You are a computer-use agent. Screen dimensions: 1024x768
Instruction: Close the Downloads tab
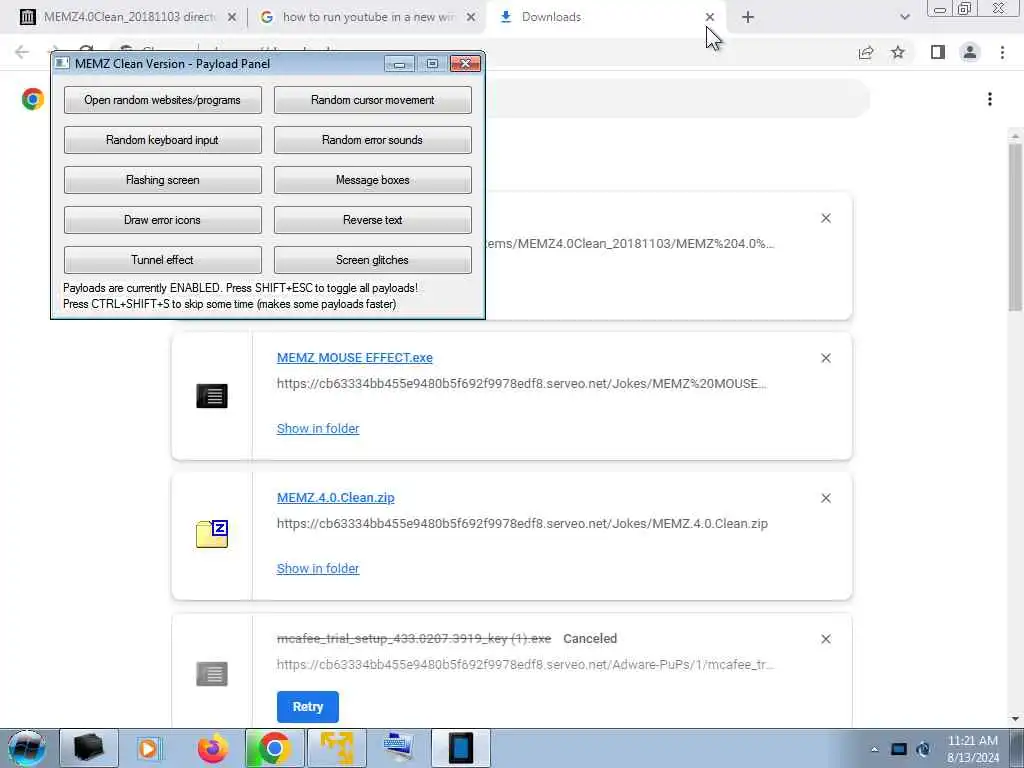point(710,18)
